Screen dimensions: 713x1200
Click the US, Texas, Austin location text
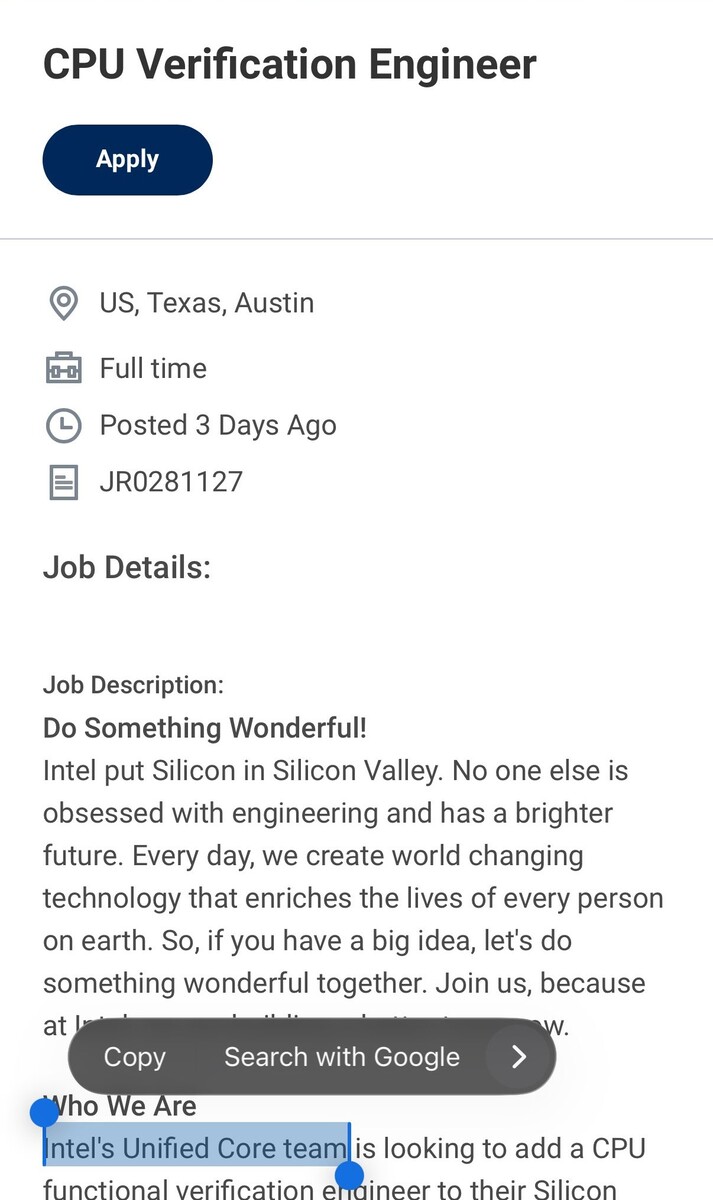pos(207,303)
